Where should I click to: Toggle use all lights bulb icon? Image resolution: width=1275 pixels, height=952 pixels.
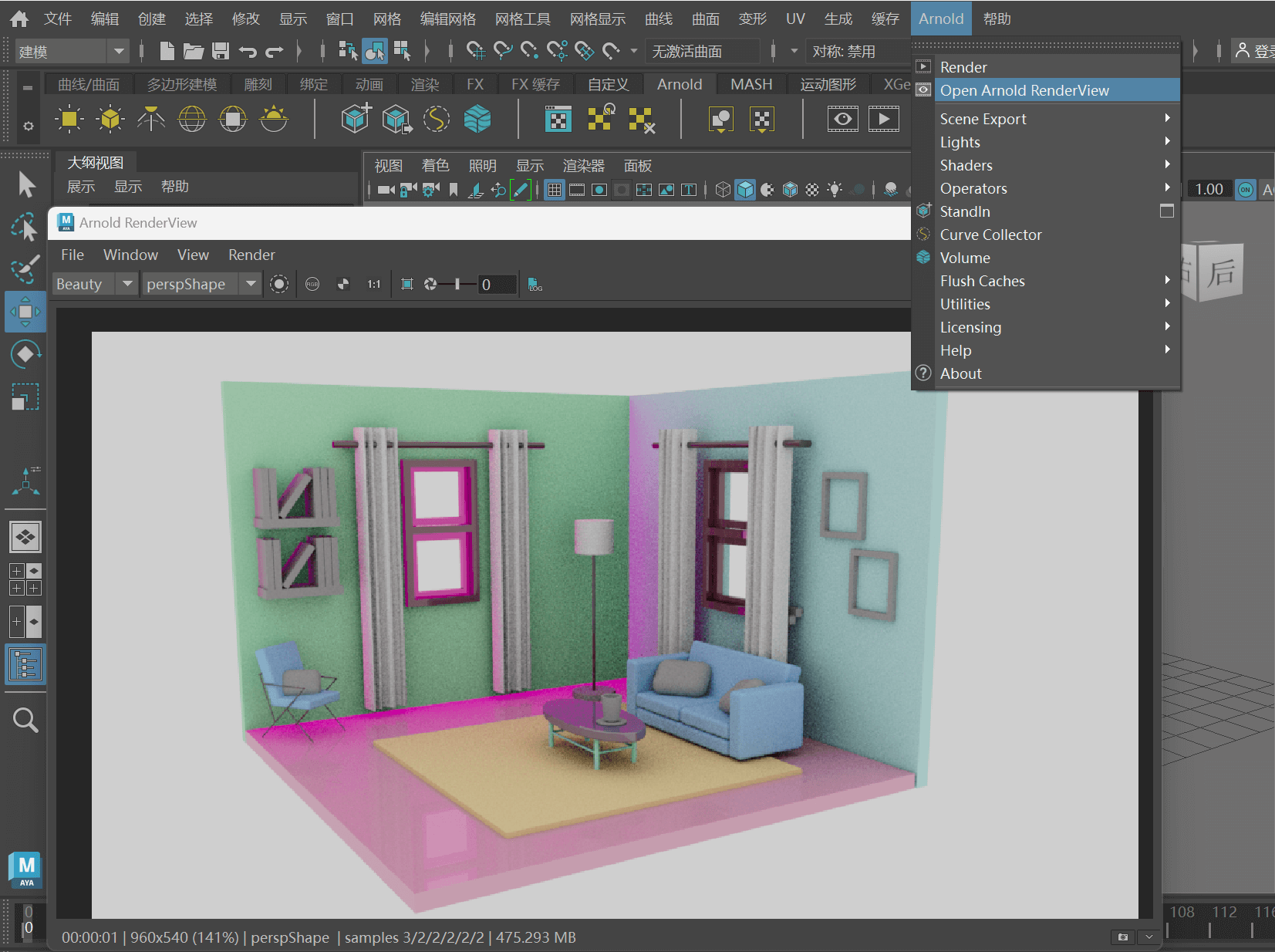pyautogui.click(x=835, y=189)
